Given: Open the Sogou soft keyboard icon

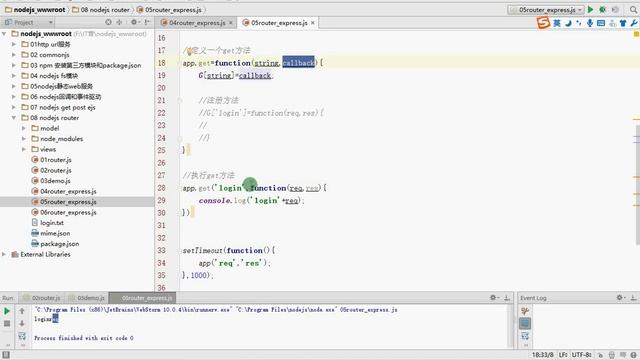Looking at the screenshot, I should point(601,23).
